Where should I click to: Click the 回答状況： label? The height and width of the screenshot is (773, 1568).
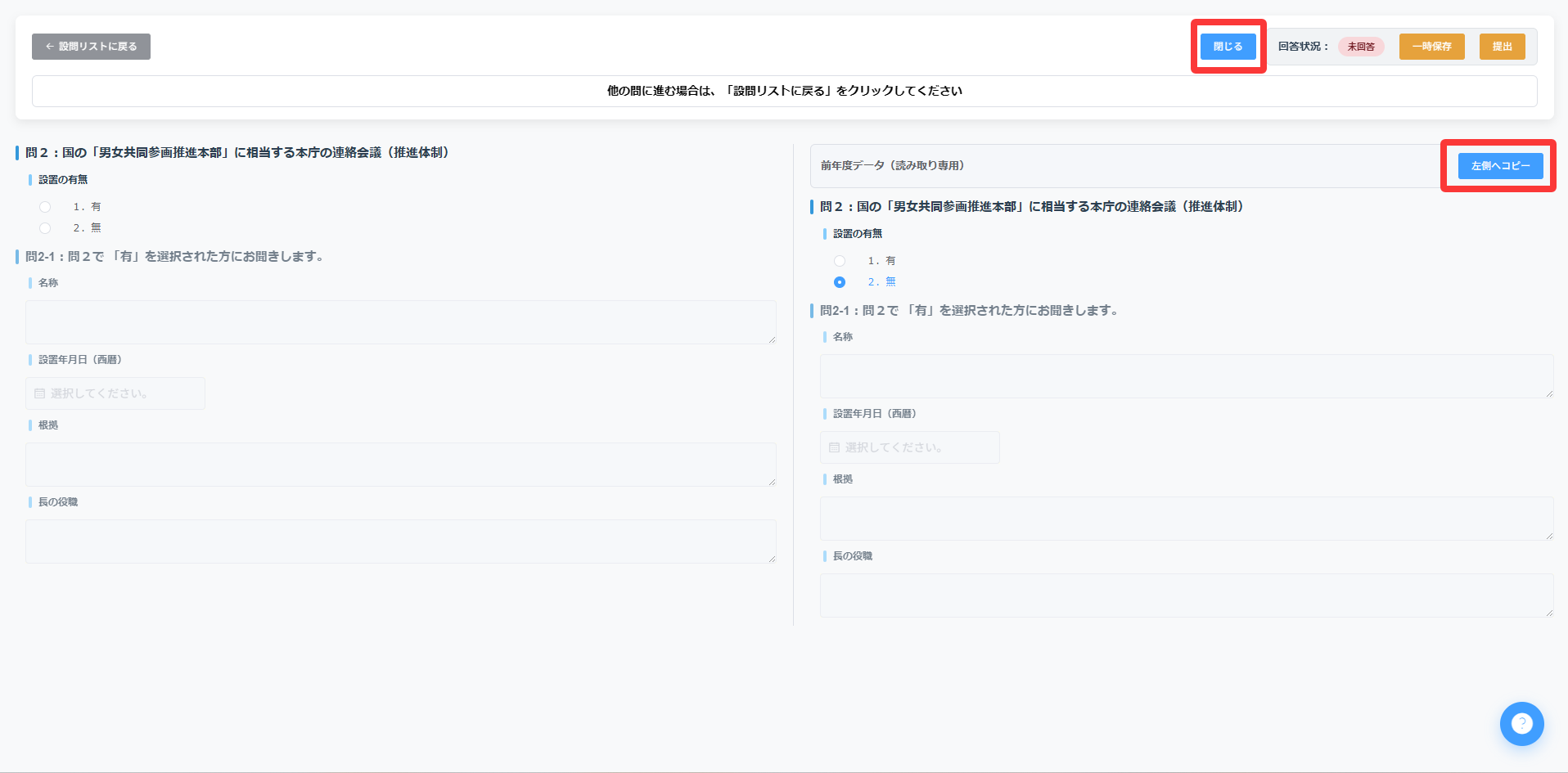(1304, 47)
